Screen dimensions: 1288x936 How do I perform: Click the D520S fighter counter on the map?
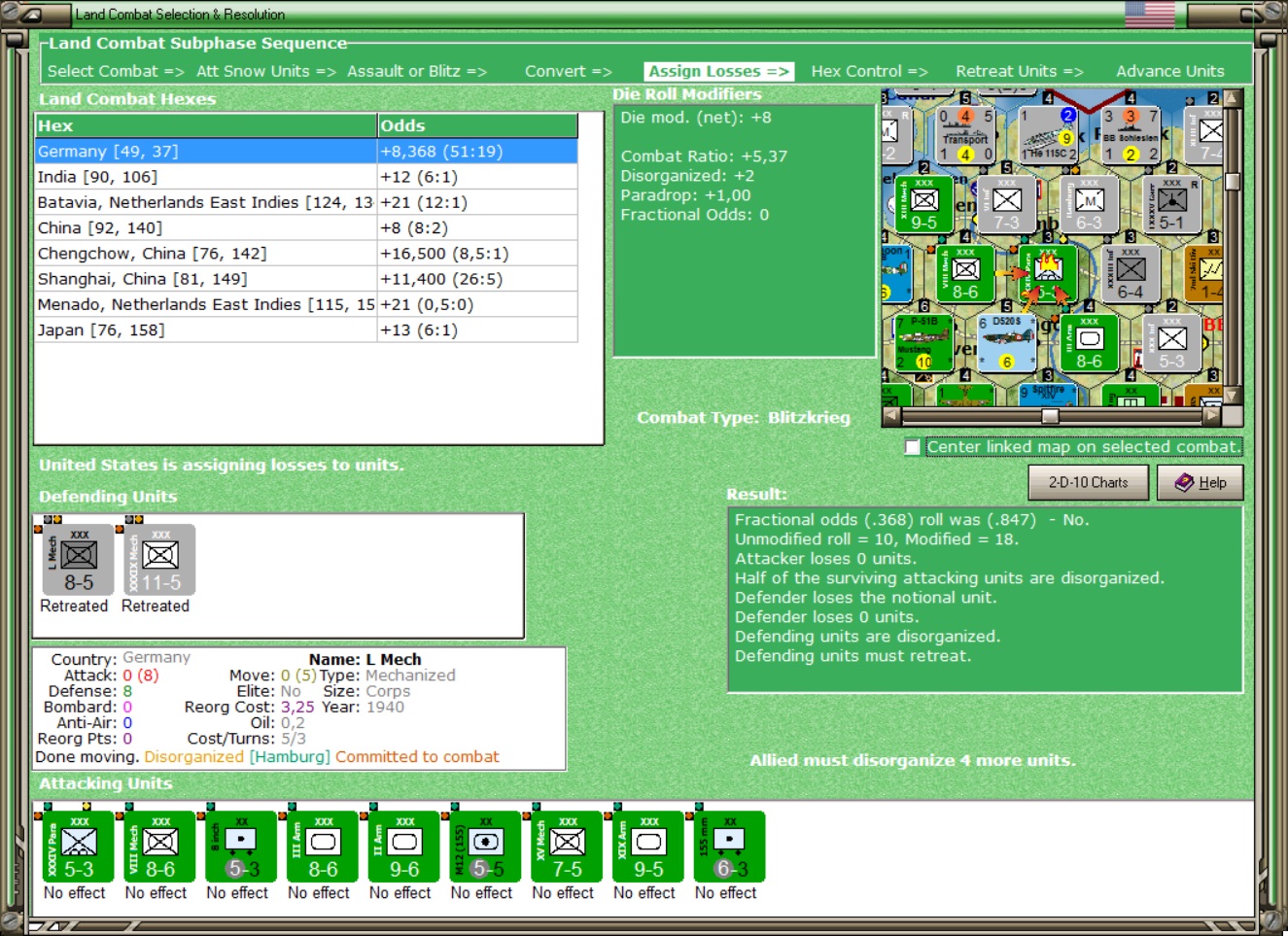point(1006,343)
